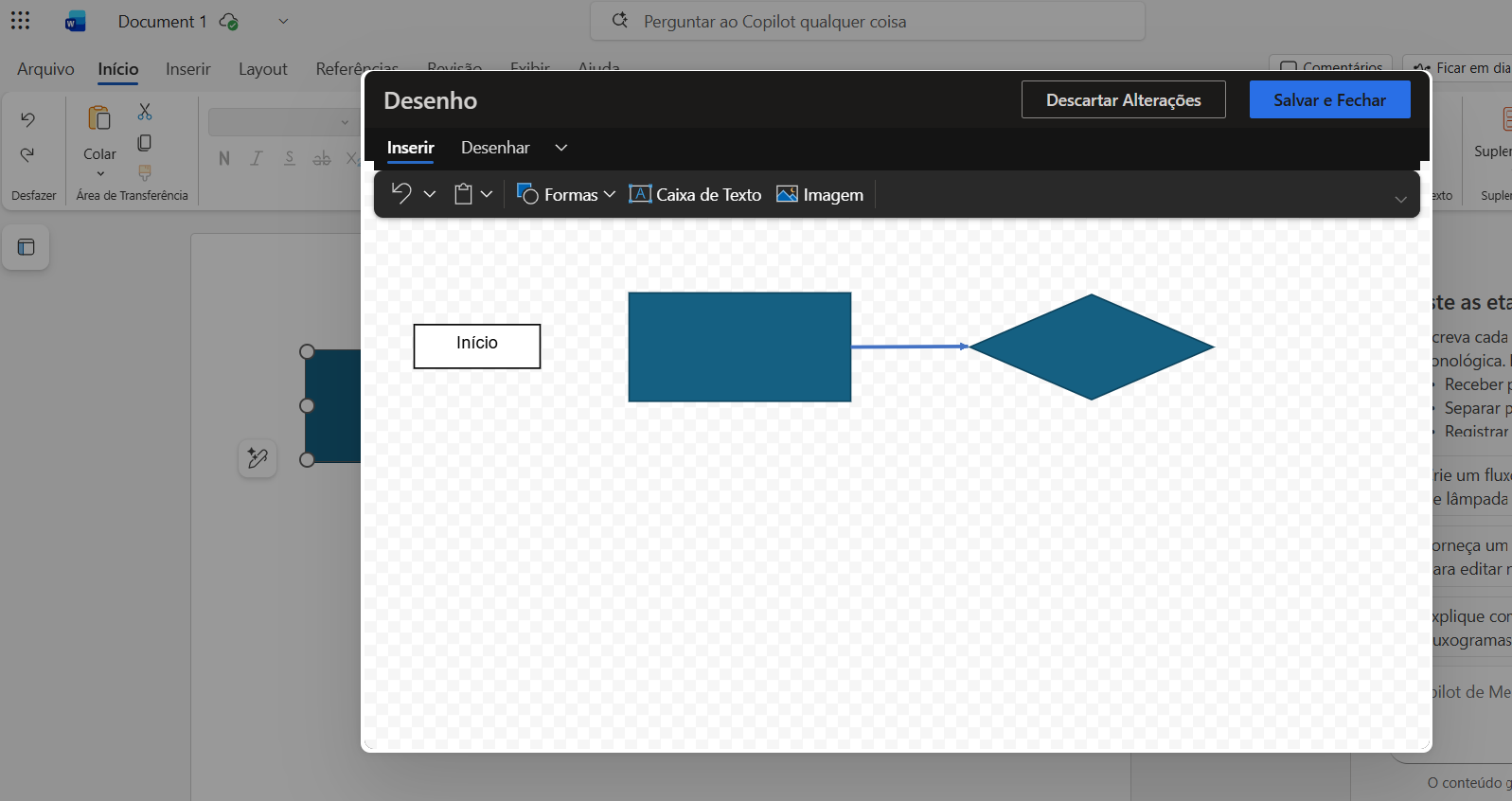This screenshot has height=801, width=1512.
Task: Click the Copilot pen icon beside the page
Action: pyautogui.click(x=258, y=458)
